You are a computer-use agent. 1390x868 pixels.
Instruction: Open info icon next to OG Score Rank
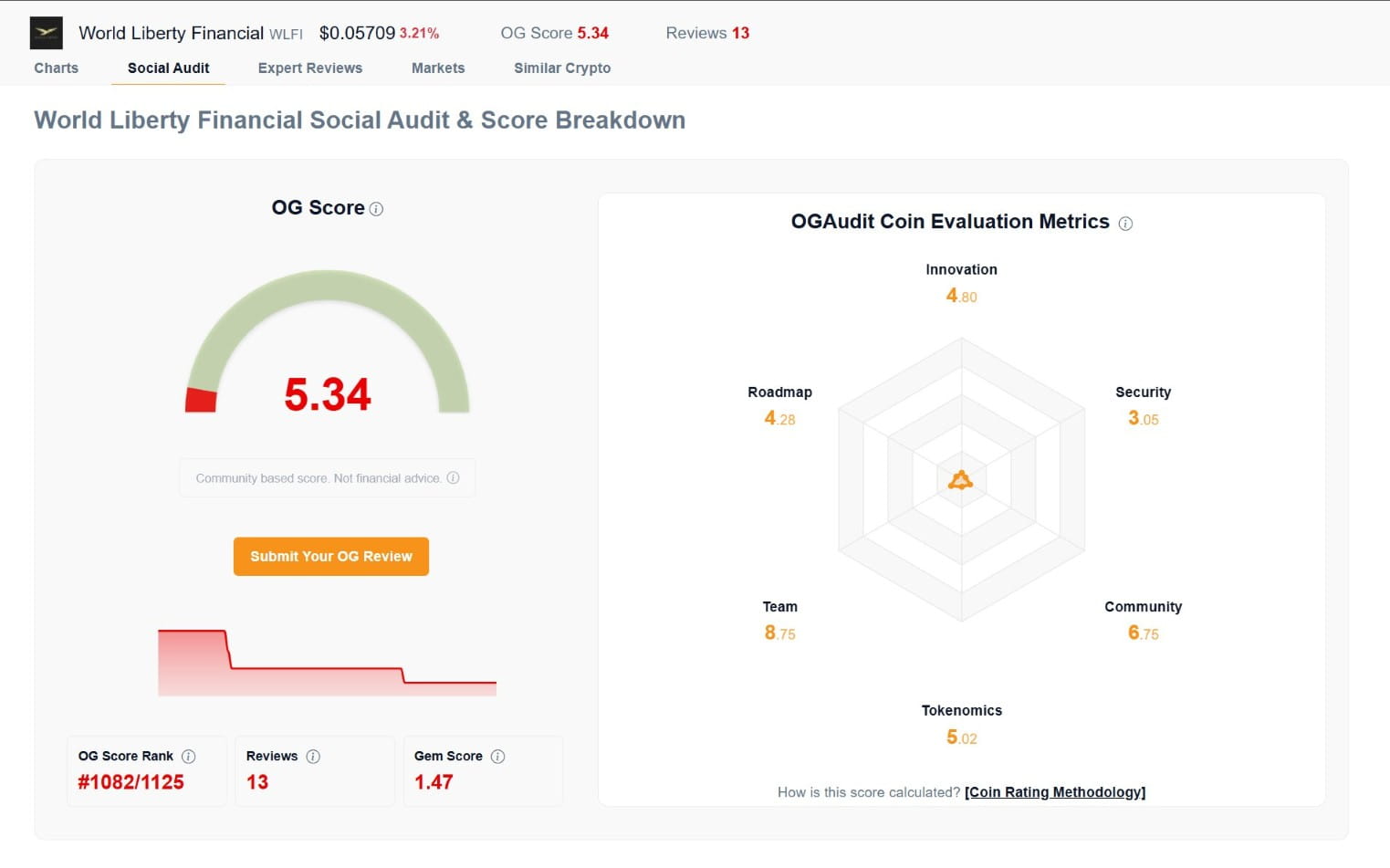click(189, 757)
